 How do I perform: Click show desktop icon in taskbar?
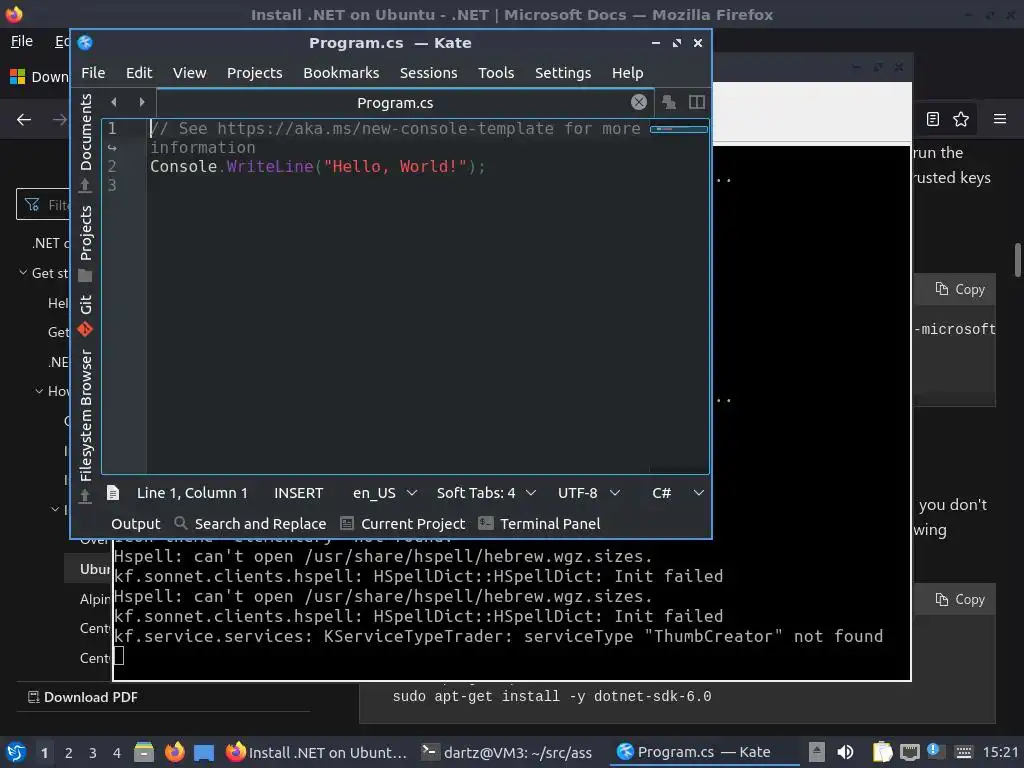click(x=204, y=752)
